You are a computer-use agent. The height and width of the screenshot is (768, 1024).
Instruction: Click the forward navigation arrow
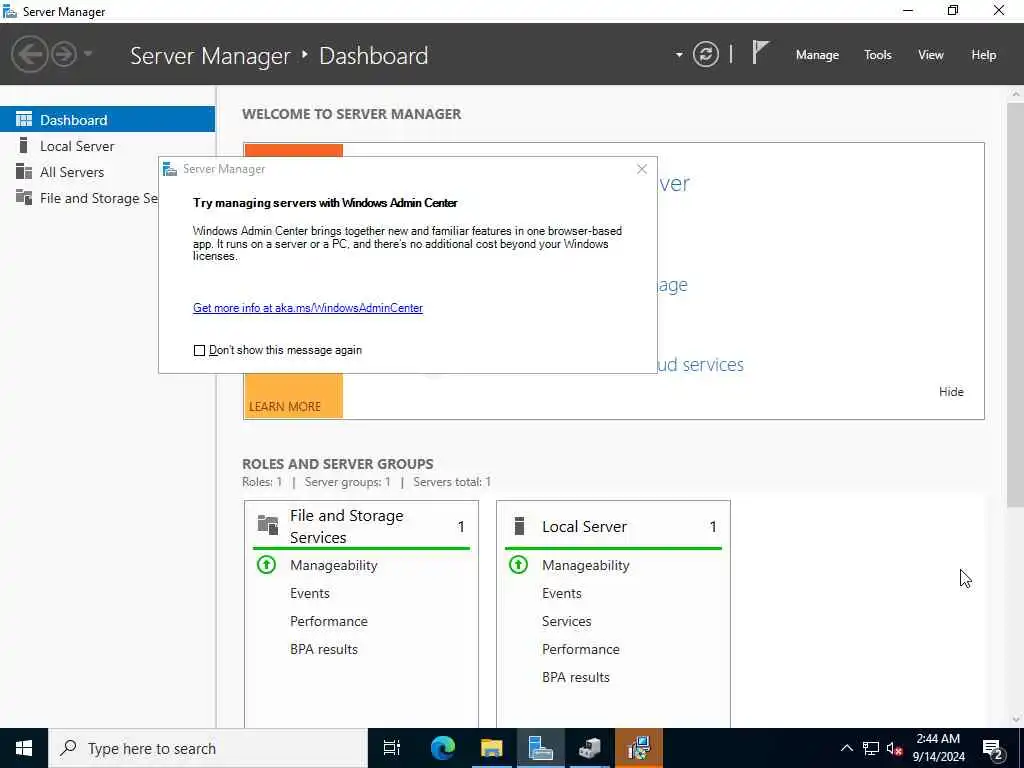point(64,54)
